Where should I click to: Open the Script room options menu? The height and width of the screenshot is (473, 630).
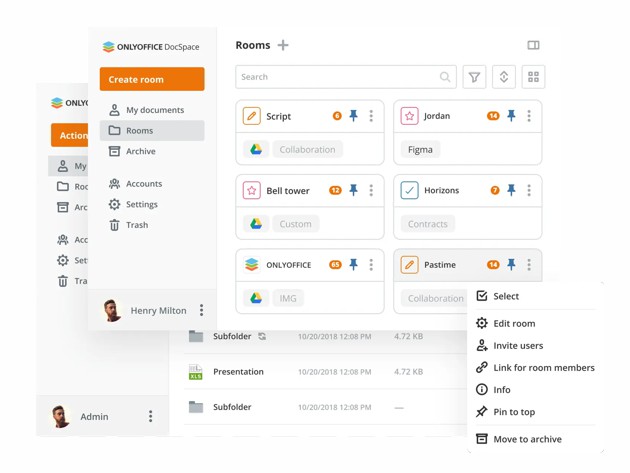(x=371, y=116)
